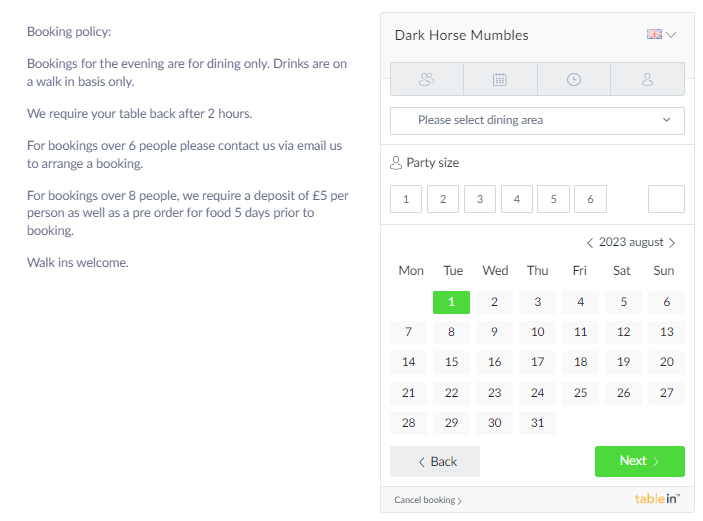
Task: Expand the dining area dropdown
Action: [537, 121]
